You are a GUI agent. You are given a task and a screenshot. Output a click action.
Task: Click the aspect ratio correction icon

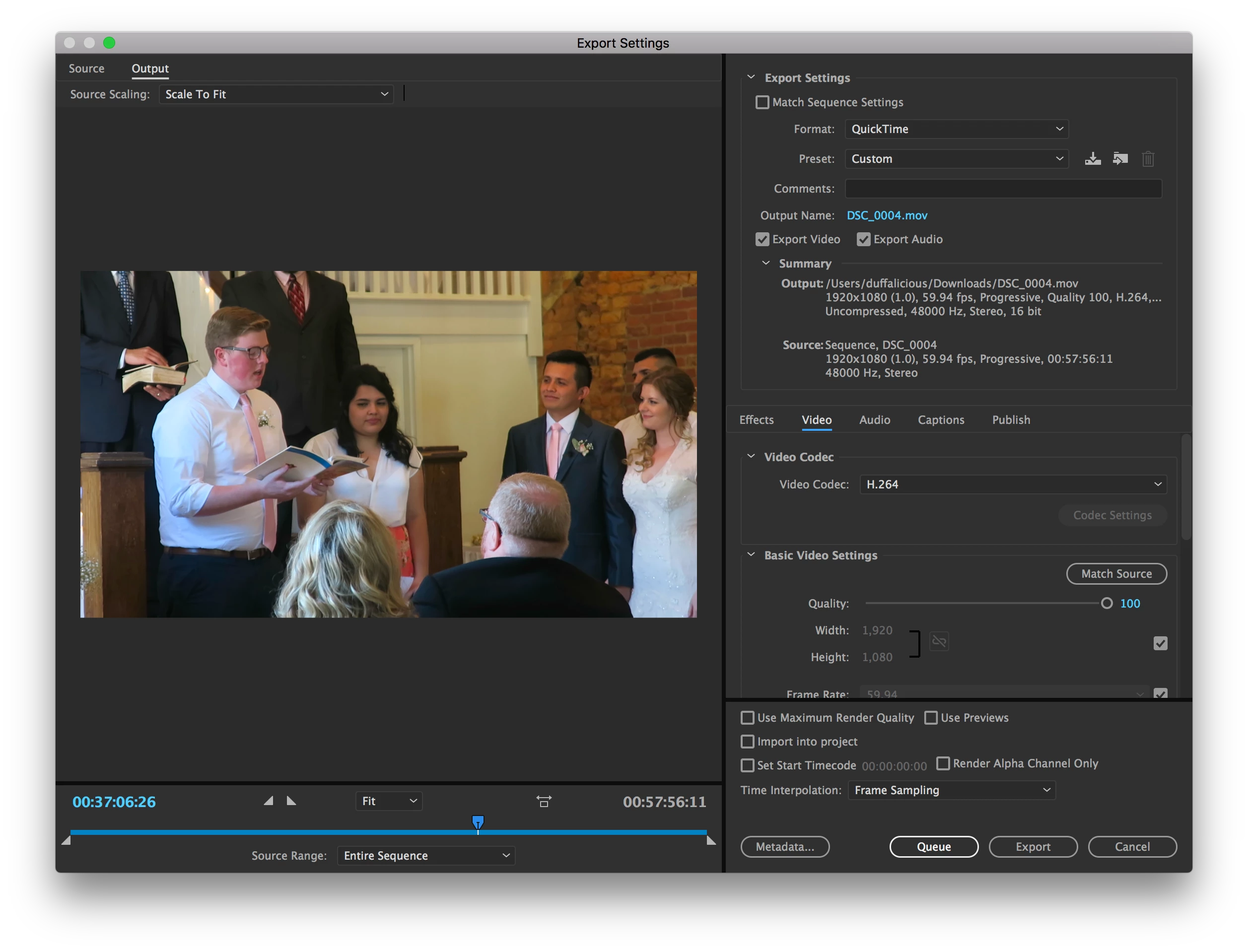(544, 801)
